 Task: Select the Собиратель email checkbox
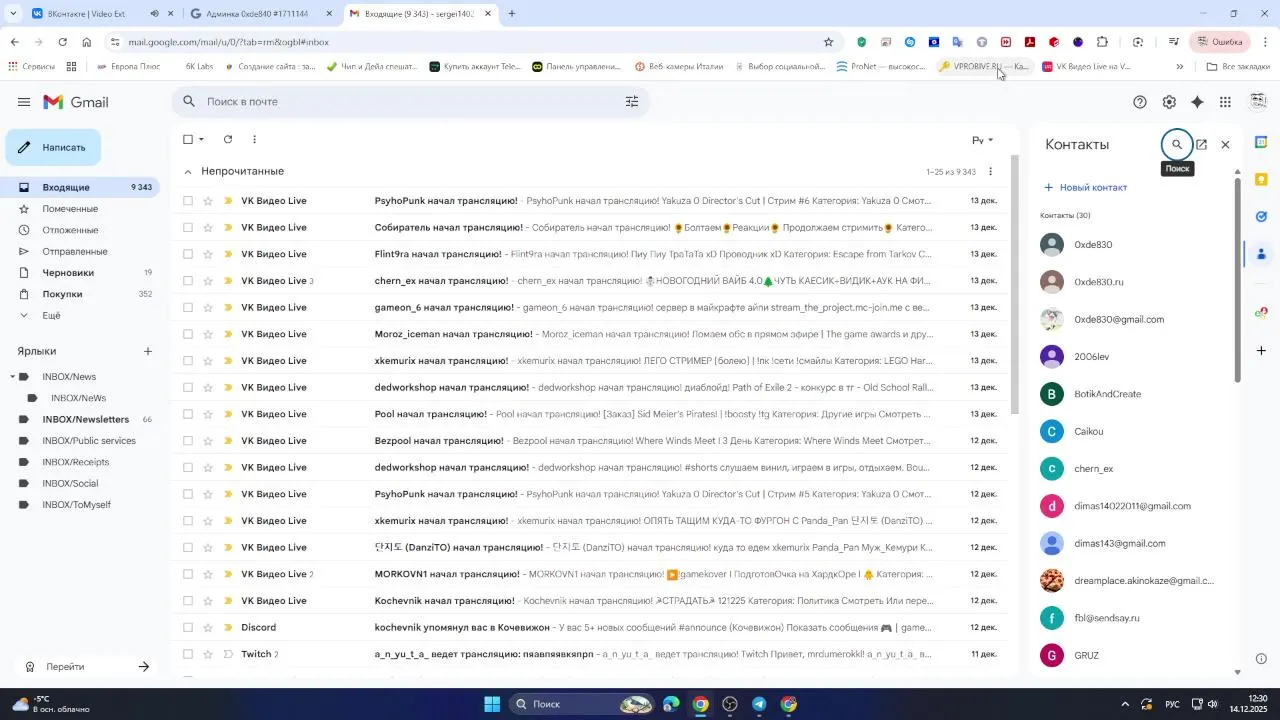[x=188, y=228]
